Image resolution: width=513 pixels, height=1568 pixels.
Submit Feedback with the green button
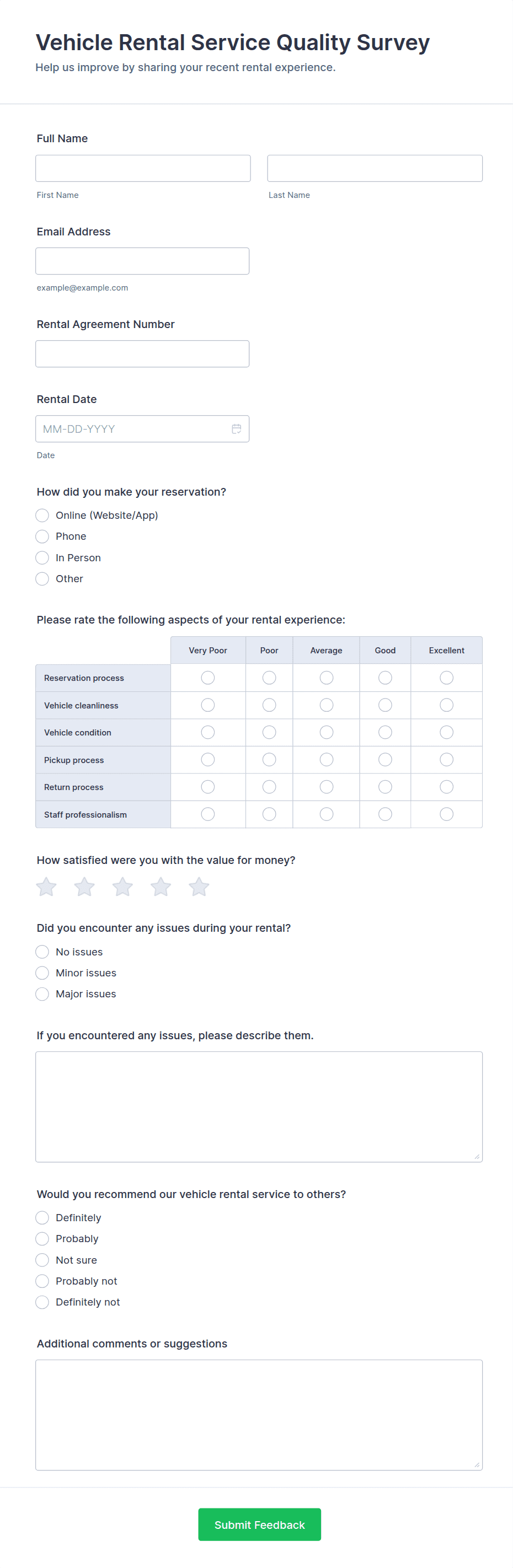[x=260, y=1524]
